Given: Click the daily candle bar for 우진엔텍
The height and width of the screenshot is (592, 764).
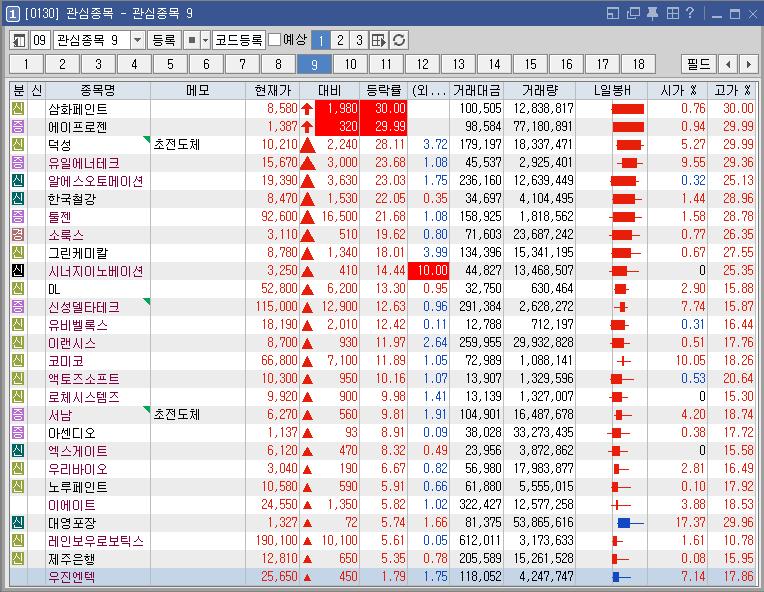Looking at the screenshot, I should pyautogui.click(x=621, y=577).
